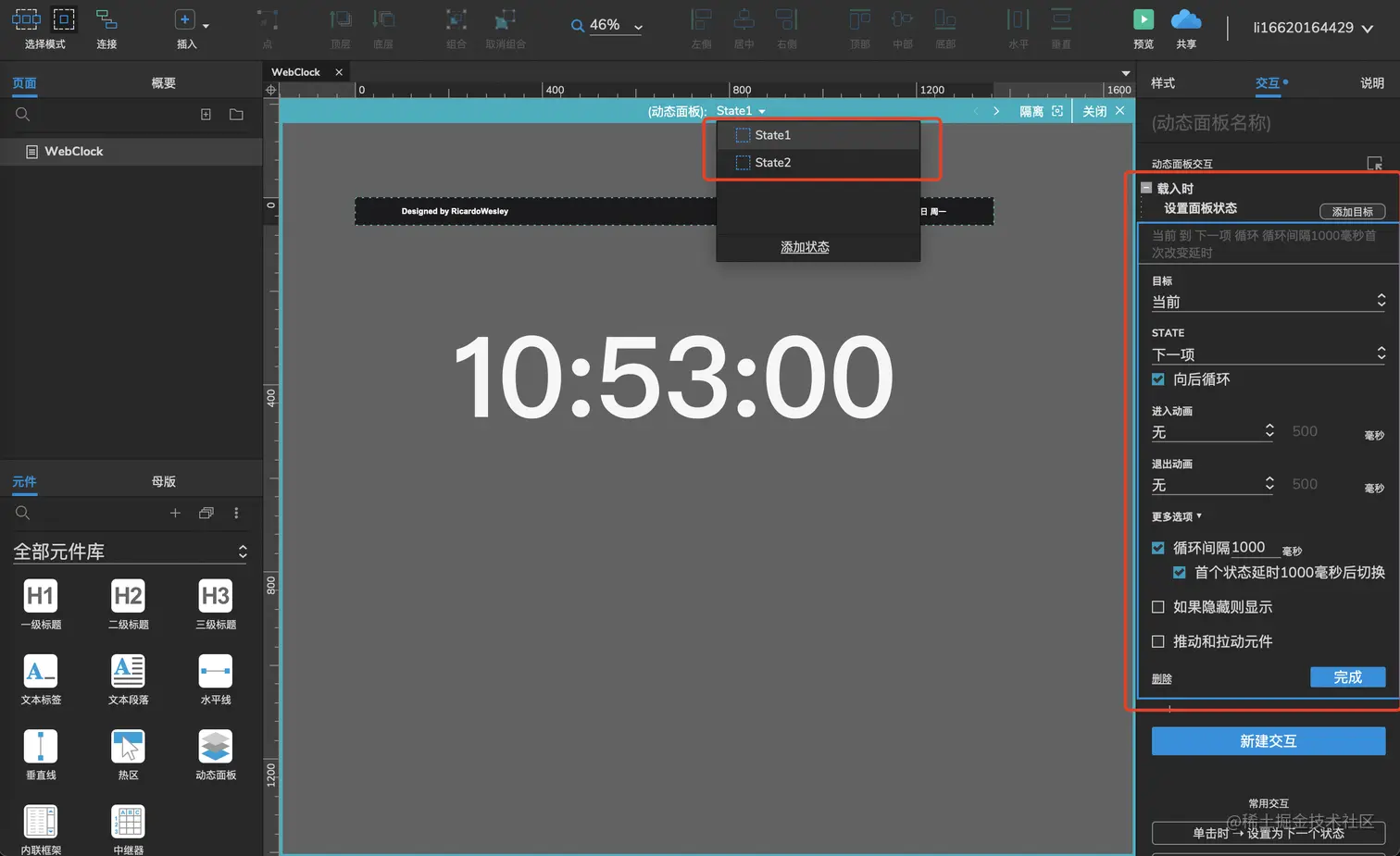This screenshot has height=856, width=1400.
Task: Collapse the 更多选项 section
Action: [1177, 516]
